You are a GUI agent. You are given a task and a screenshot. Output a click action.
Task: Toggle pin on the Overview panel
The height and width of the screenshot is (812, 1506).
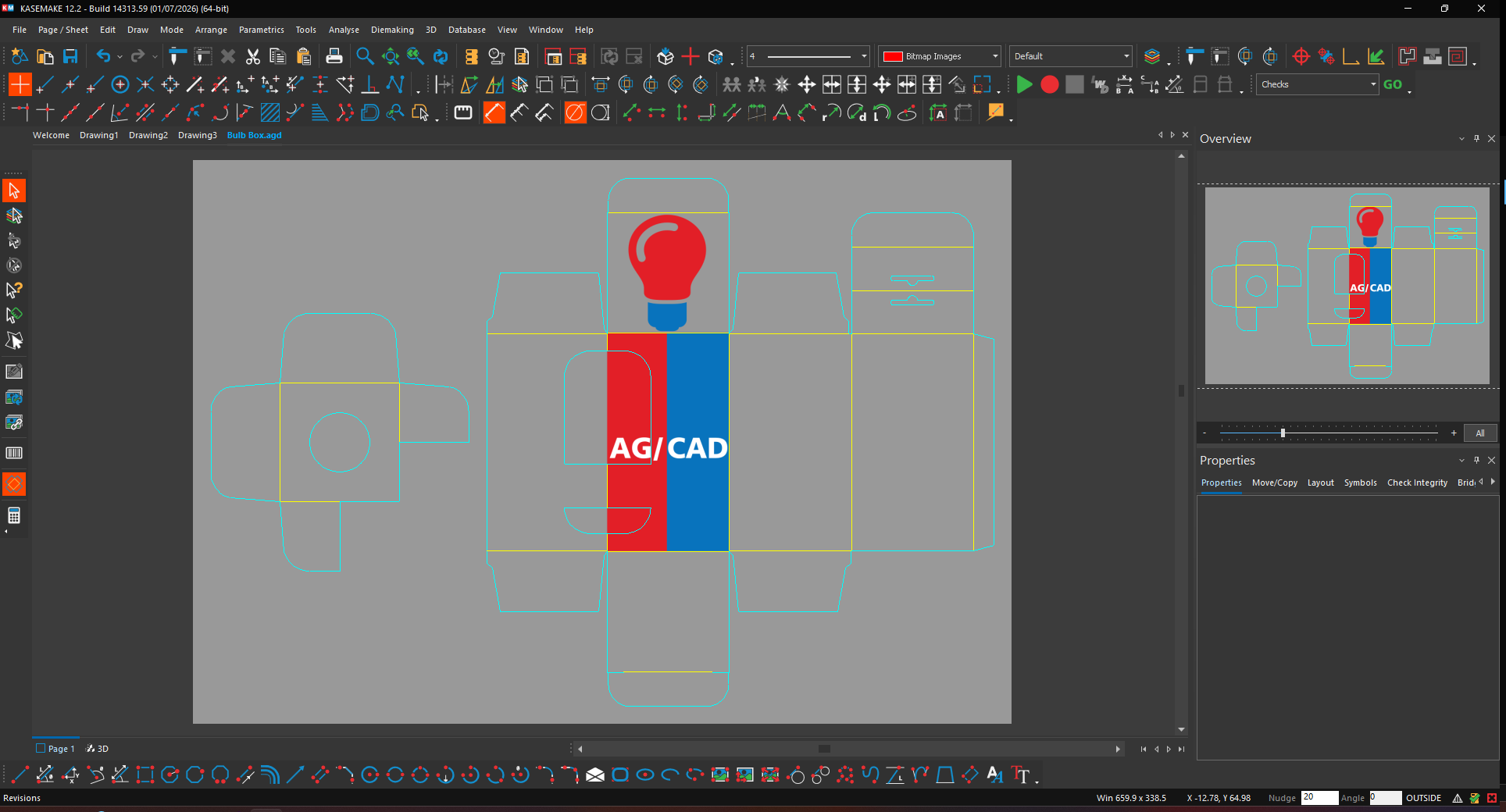pyautogui.click(x=1476, y=138)
